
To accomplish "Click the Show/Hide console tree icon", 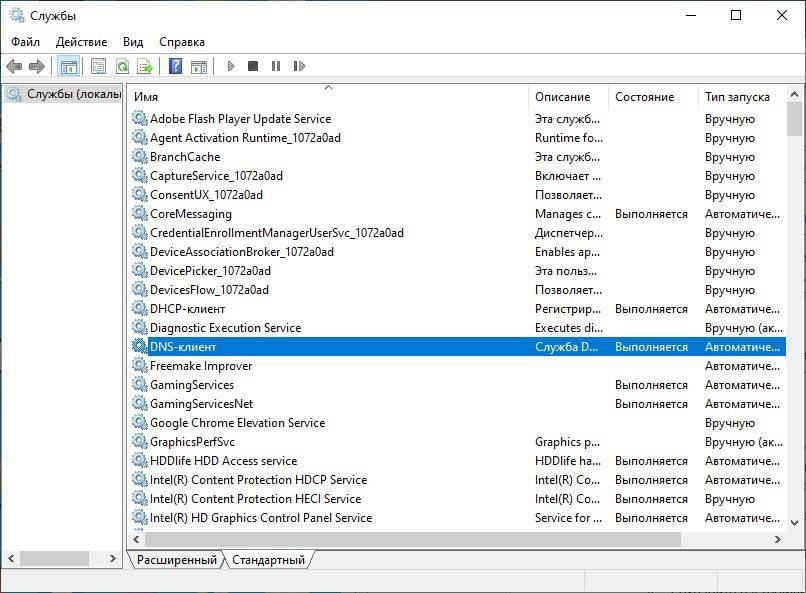I will pyautogui.click(x=69, y=67).
